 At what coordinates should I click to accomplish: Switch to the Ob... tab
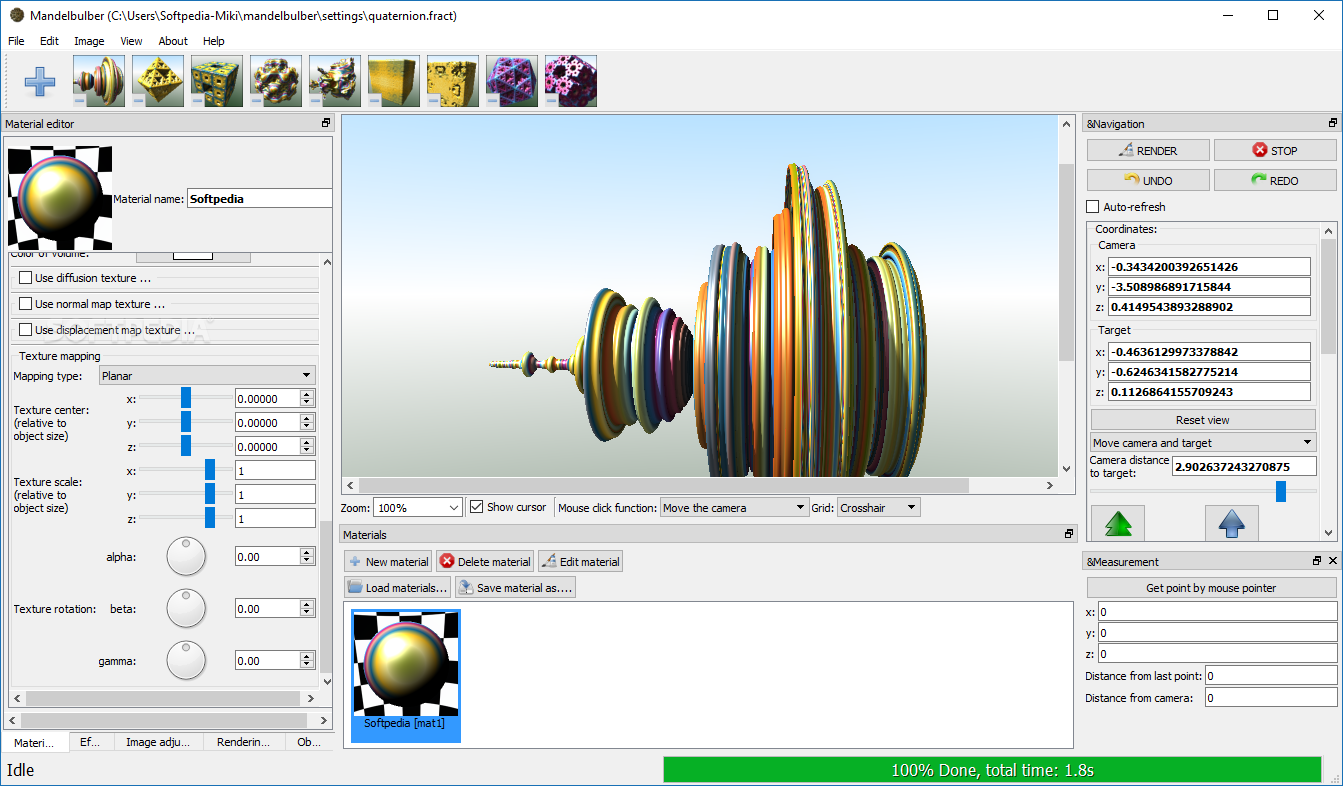pyautogui.click(x=310, y=742)
